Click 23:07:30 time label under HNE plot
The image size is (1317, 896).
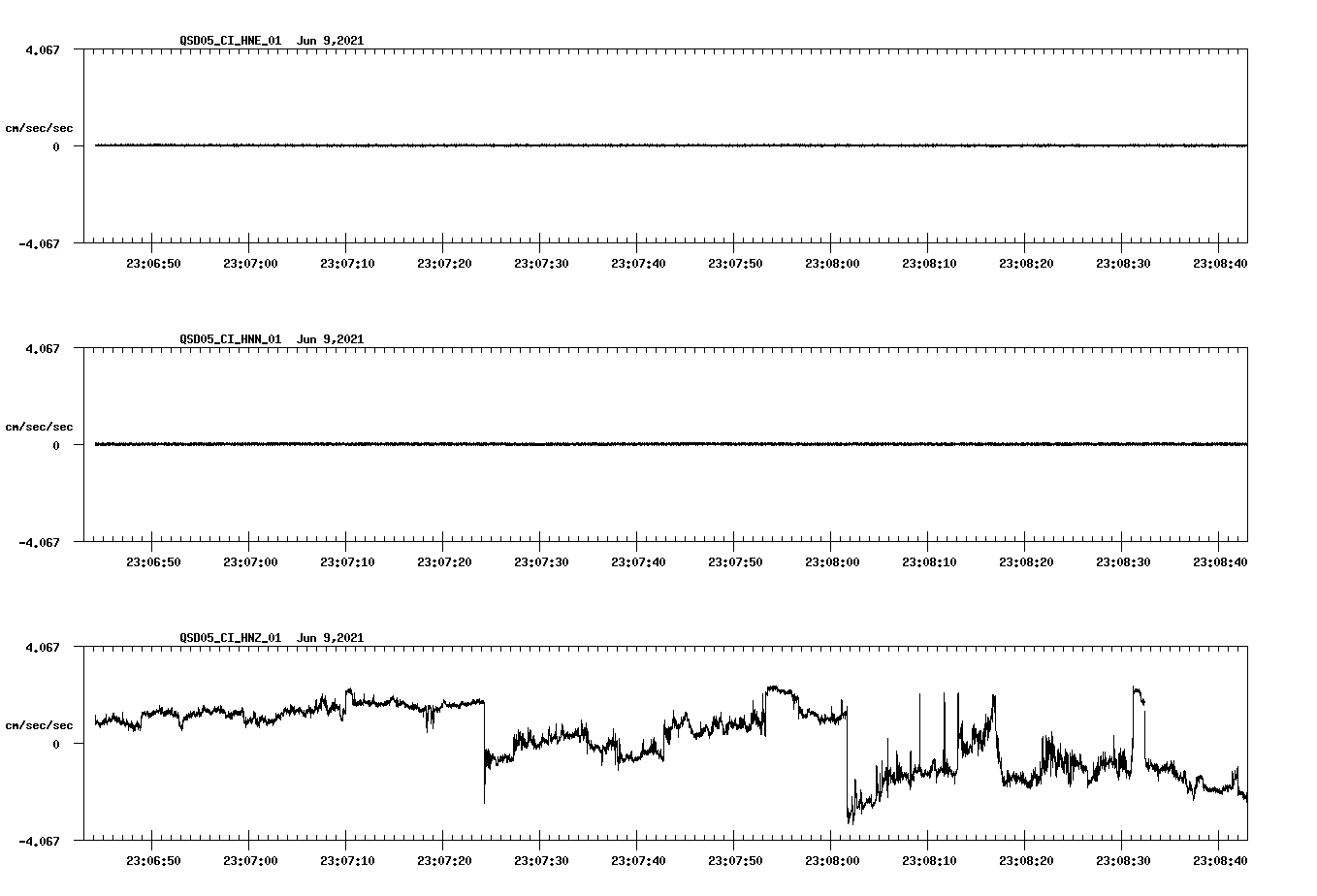coord(541,264)
